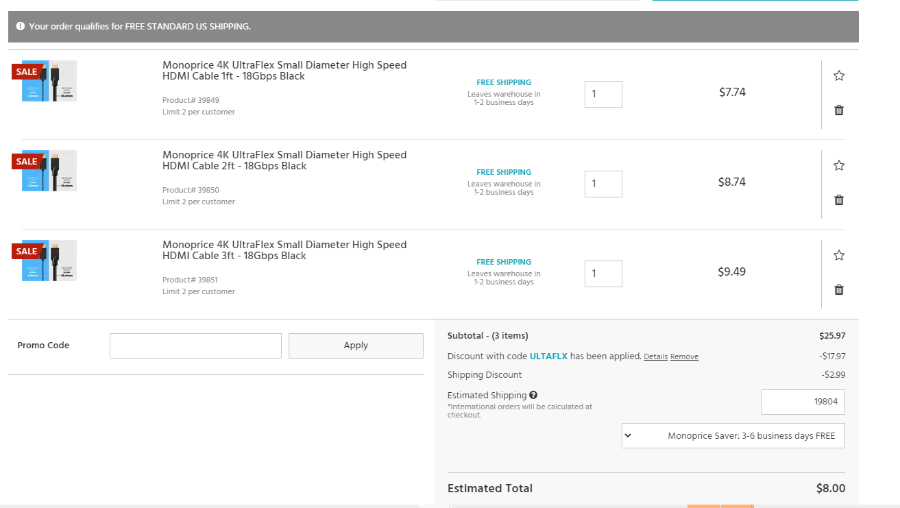Image resolution: width=900 pixels, height=508 pixels.
Task: Edit quantity field for the 3ft cable
Action: point(603,273)
